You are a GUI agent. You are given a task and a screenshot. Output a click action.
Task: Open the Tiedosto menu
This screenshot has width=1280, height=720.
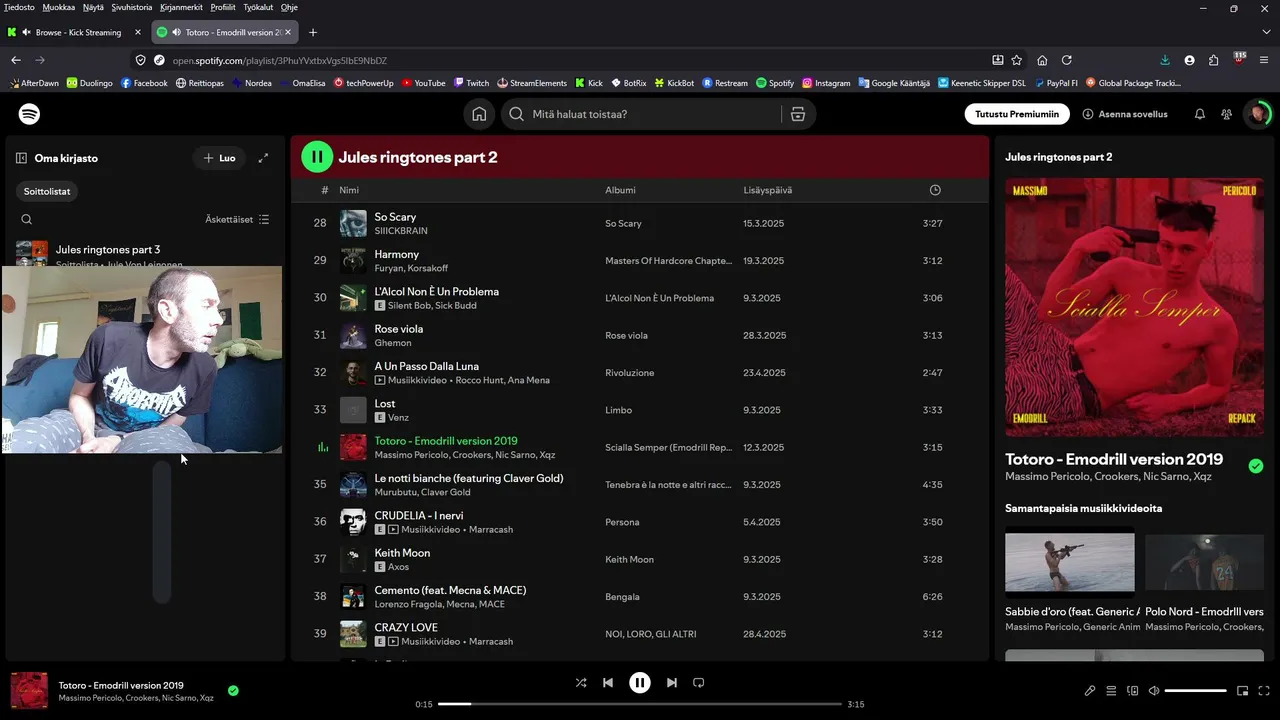pyautogui.click(x=19, y=7)
